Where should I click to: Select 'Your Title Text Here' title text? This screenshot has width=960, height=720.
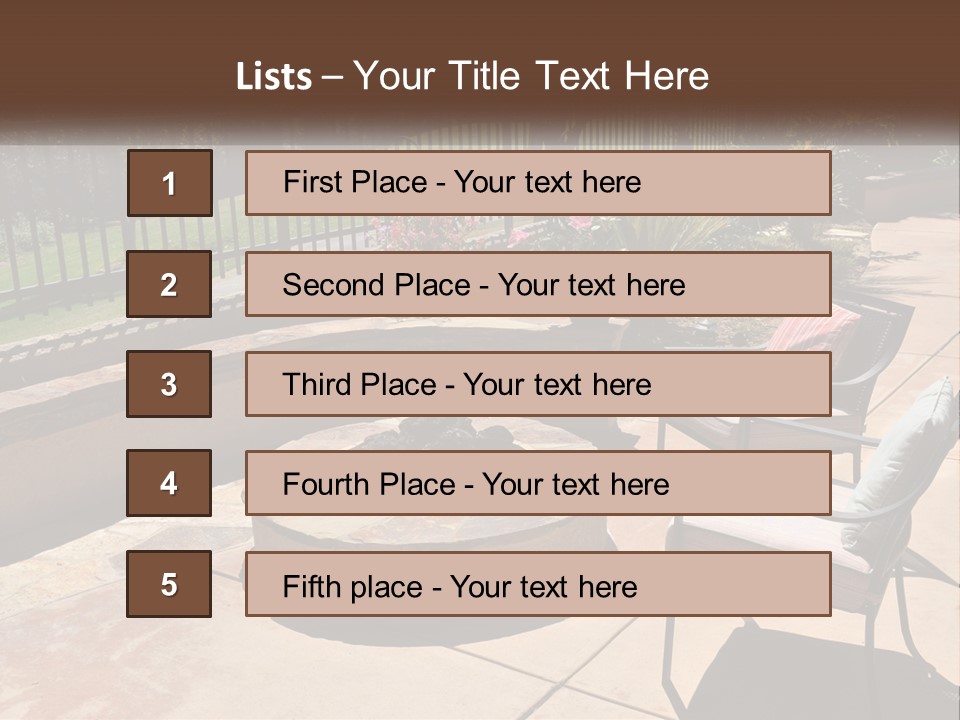pyautogui.click(x=530, y=77)
